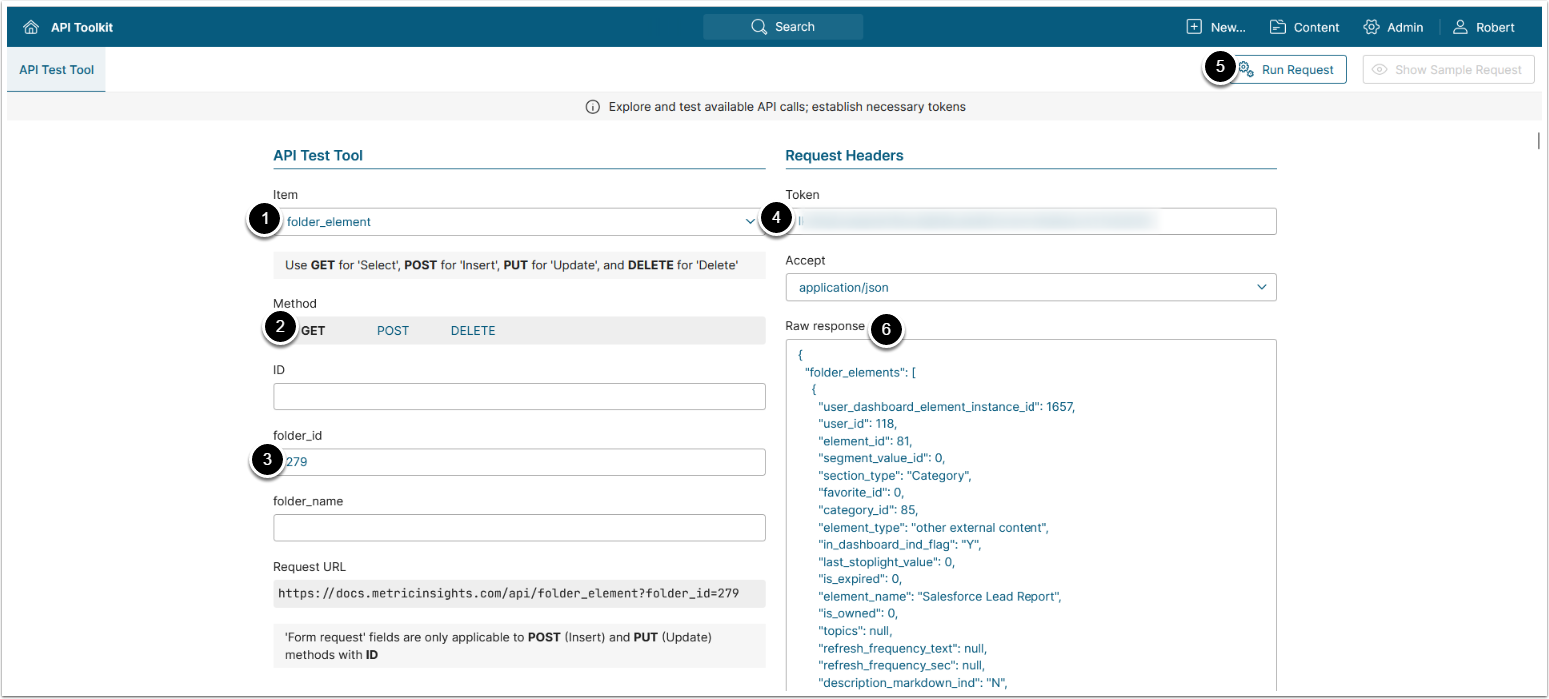Click the "user_dashboard_element_instance_id": 1657 line
The height and width of the screenshot is (699, 1549).
point(946,407)
